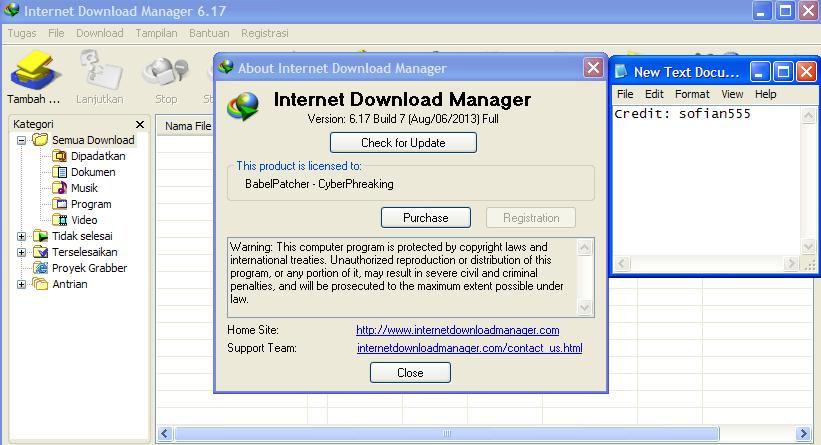Image resolution: width=821 pixels, height=445 pixels.
Task: Click Notepad horizontal scroll right arrow
Action: click(x=791, y=263)
